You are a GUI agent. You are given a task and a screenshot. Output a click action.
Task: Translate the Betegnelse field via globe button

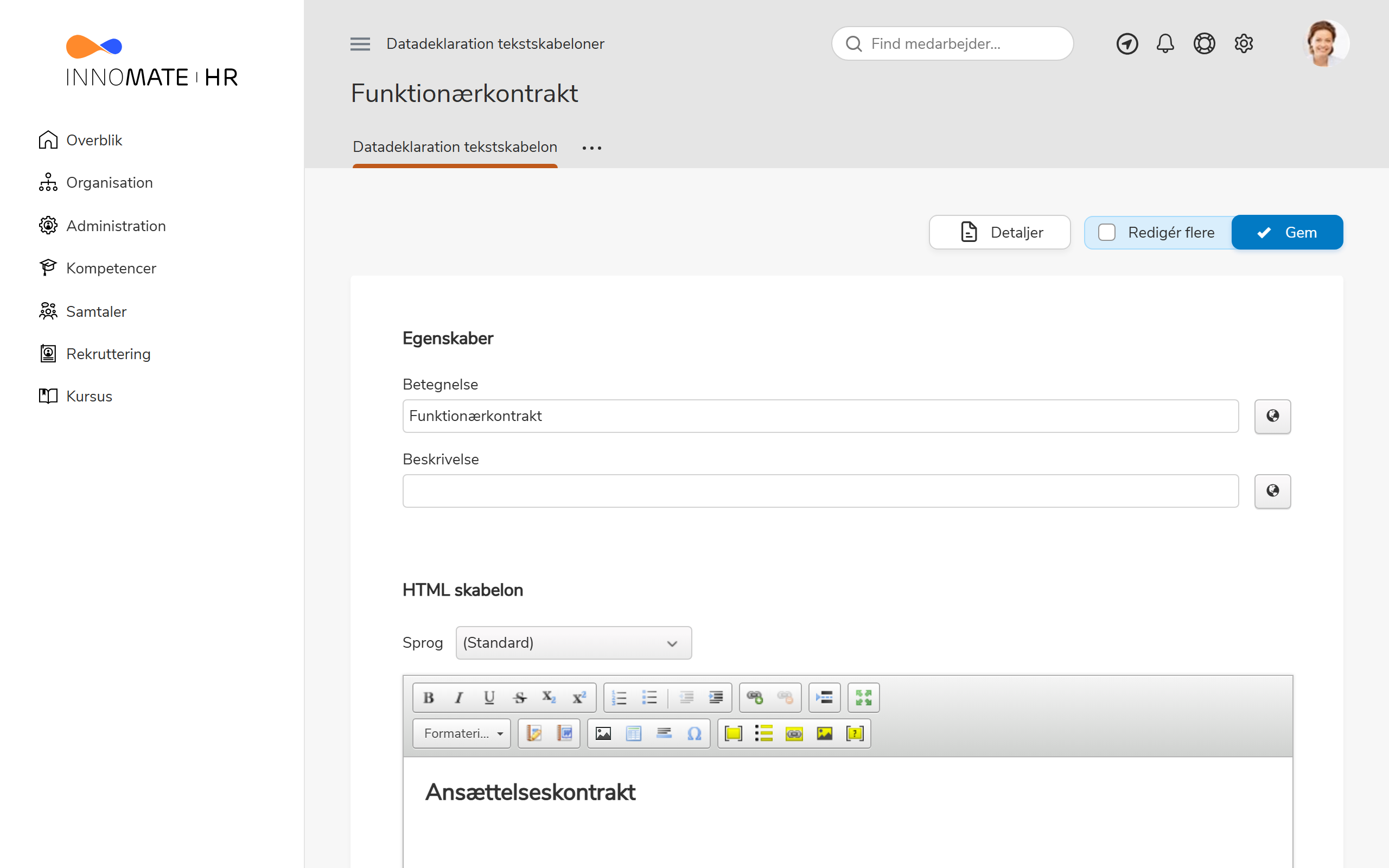point(1272,416)
